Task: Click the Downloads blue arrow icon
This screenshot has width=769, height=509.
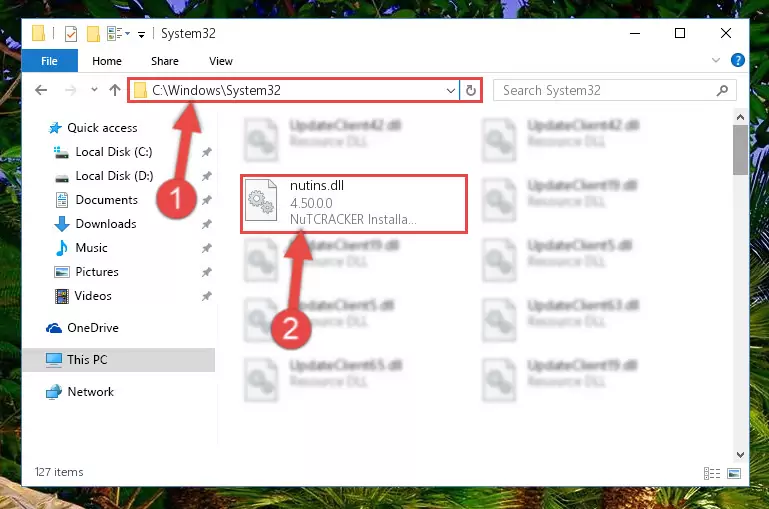Action: click(62, 224)
